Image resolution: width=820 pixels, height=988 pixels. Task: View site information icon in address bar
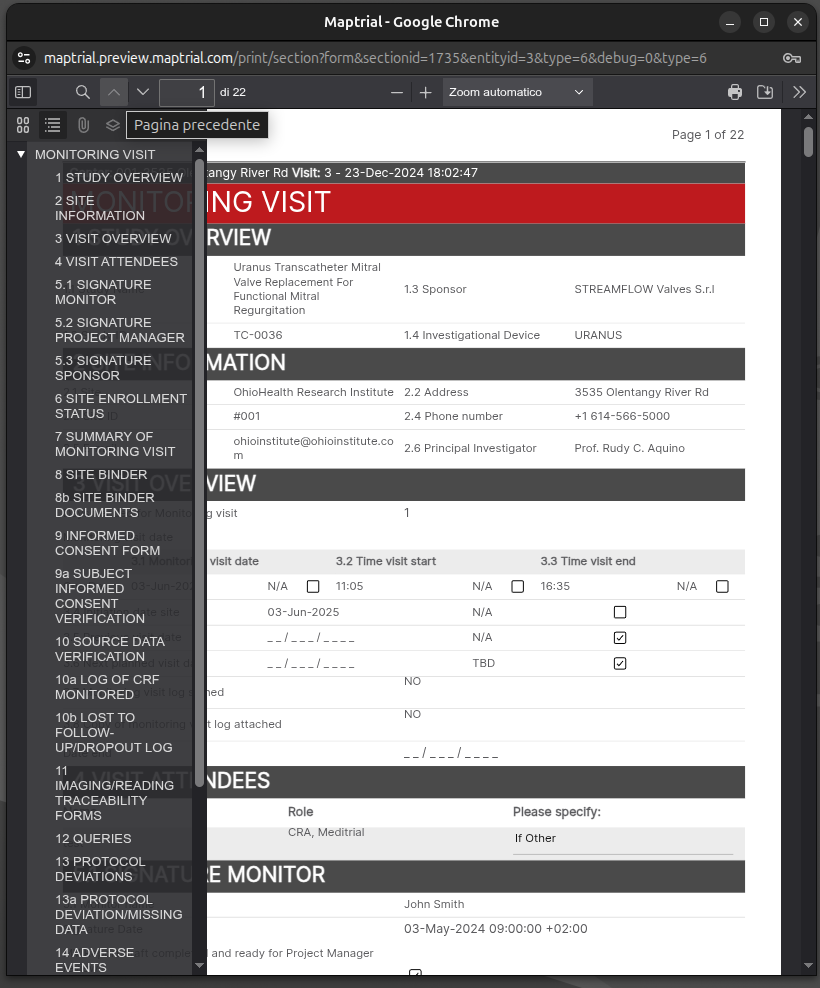click(24, 58)
